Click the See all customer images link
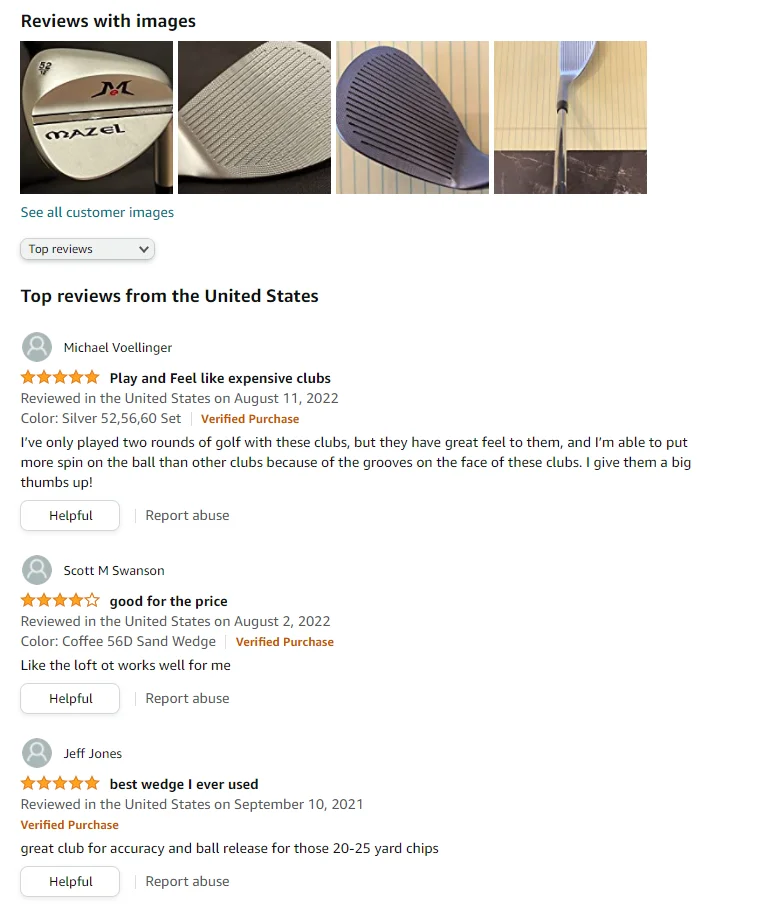Viewport: 764px width, 910px height. pos(97,212)
